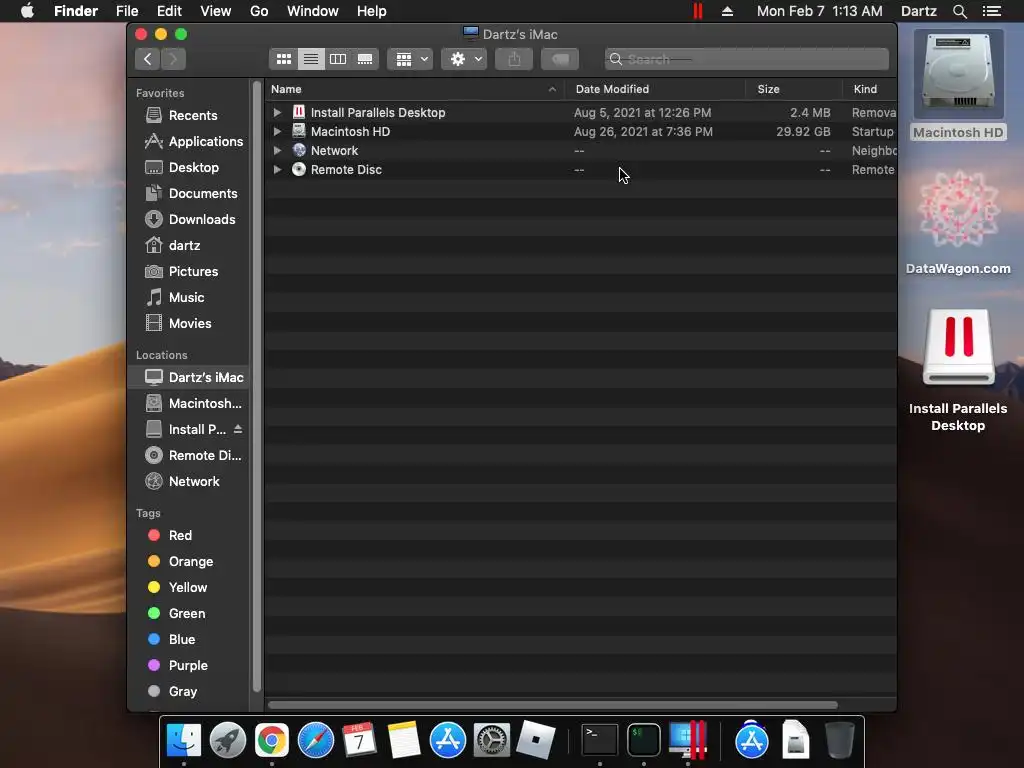Select Network in the sidebar Locations

point(188,482)
